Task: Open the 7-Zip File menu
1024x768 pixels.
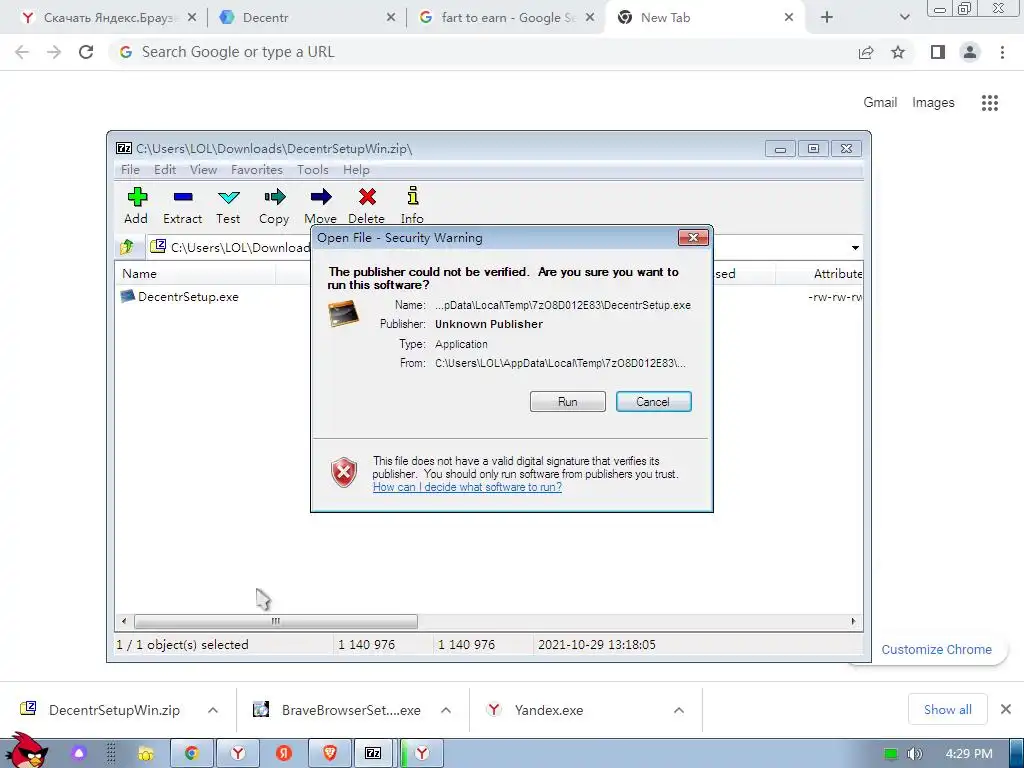Action: (x=130, y=170)
